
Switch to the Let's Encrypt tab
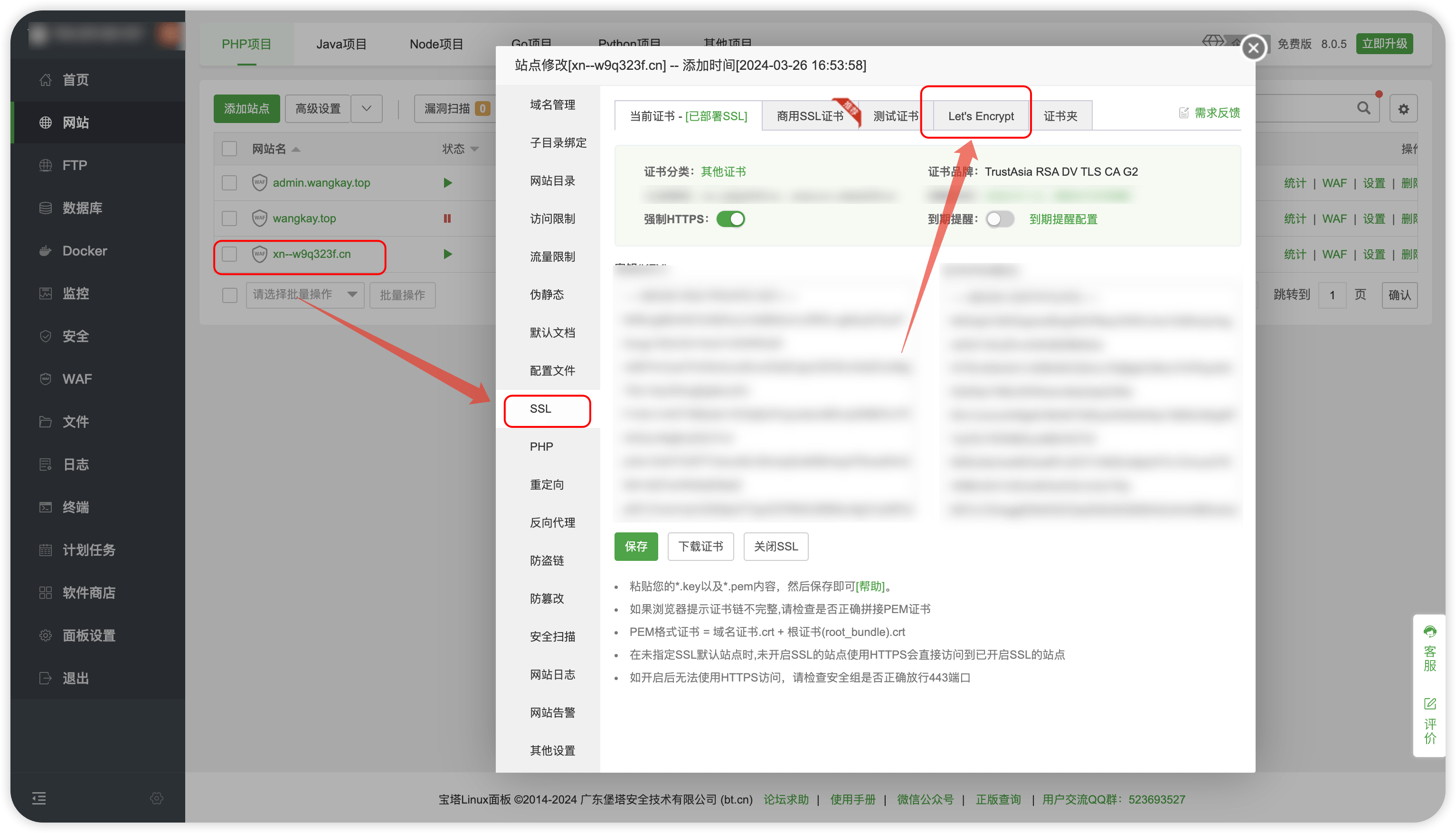(x=981, y=116)
